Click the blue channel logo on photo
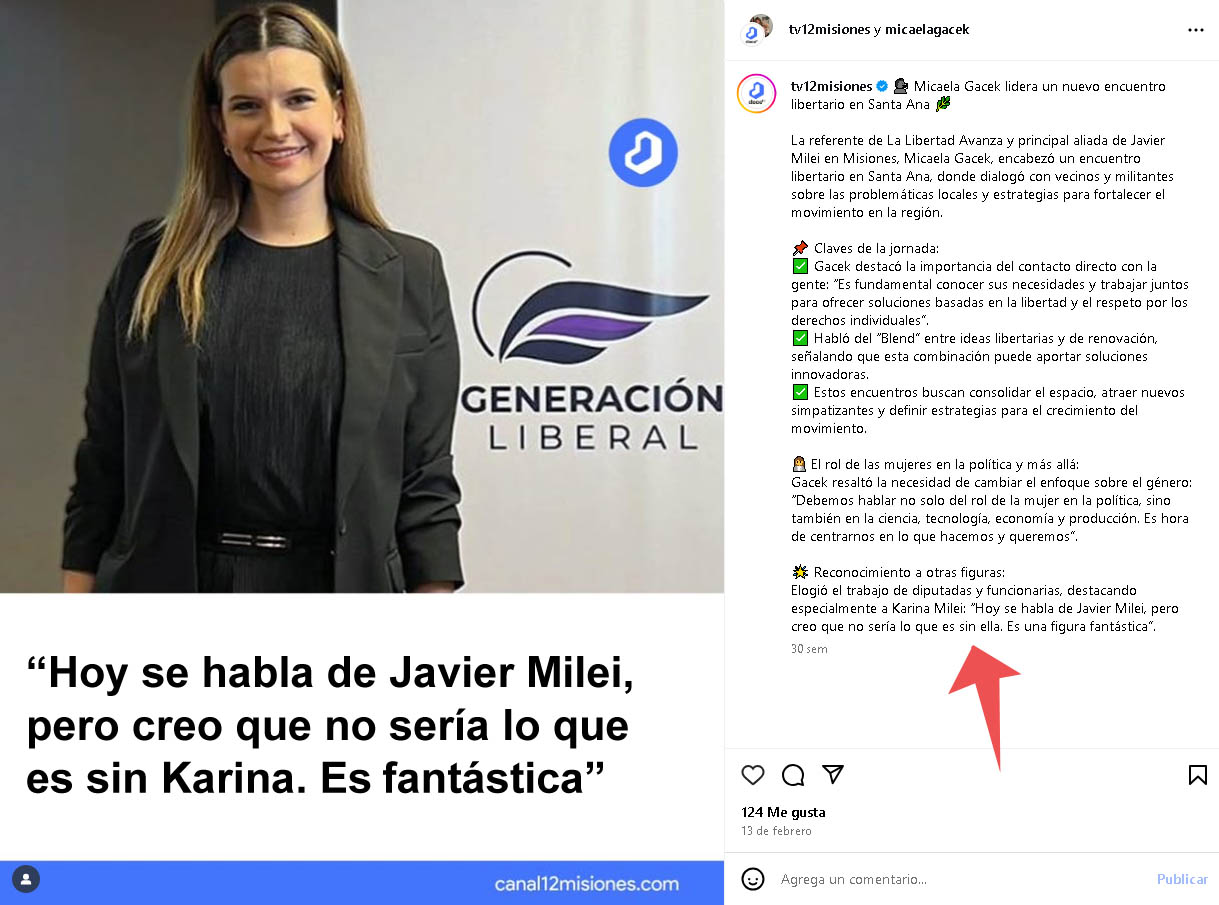Screen dimensions: 1219x905 [x=643, y=153]
